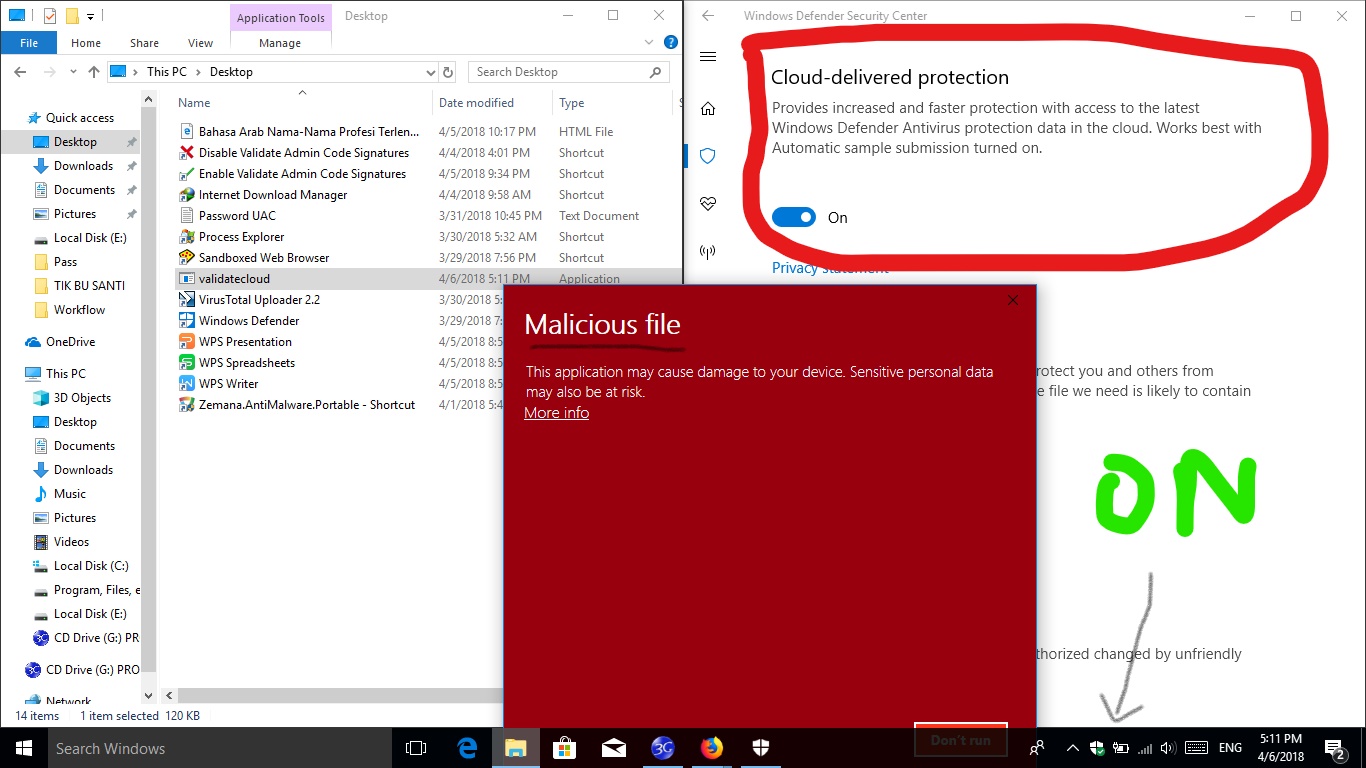This screenshot has width=1366, height=768.
Task: Open Task View on taskbar
Action: coord(416,748)
